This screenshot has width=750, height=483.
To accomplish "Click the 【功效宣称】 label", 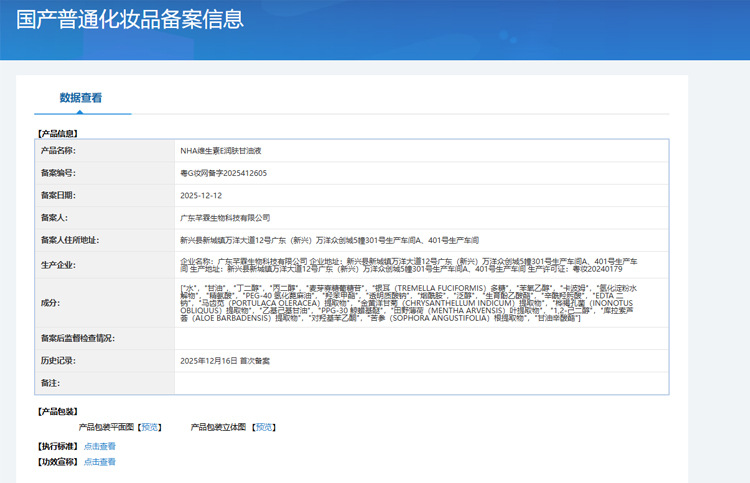I will coord(57,461).
